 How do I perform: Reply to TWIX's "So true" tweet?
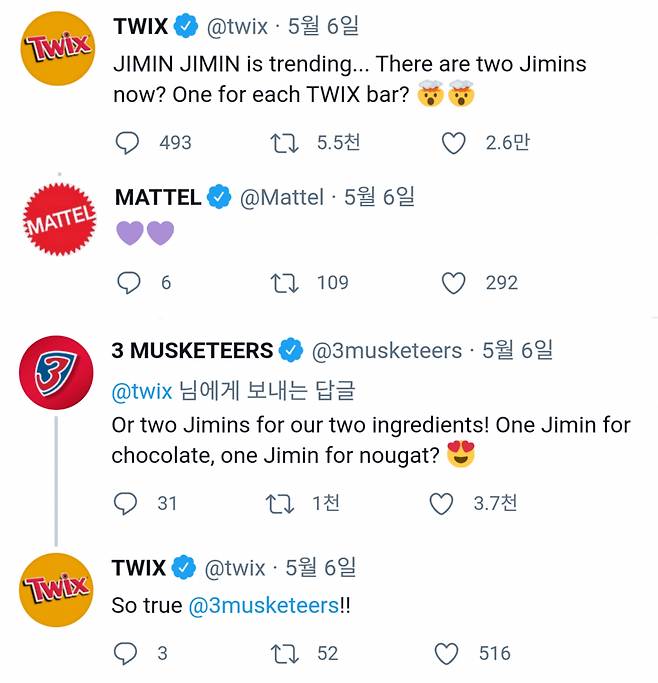pyautogui.click(x=126, y=653)
